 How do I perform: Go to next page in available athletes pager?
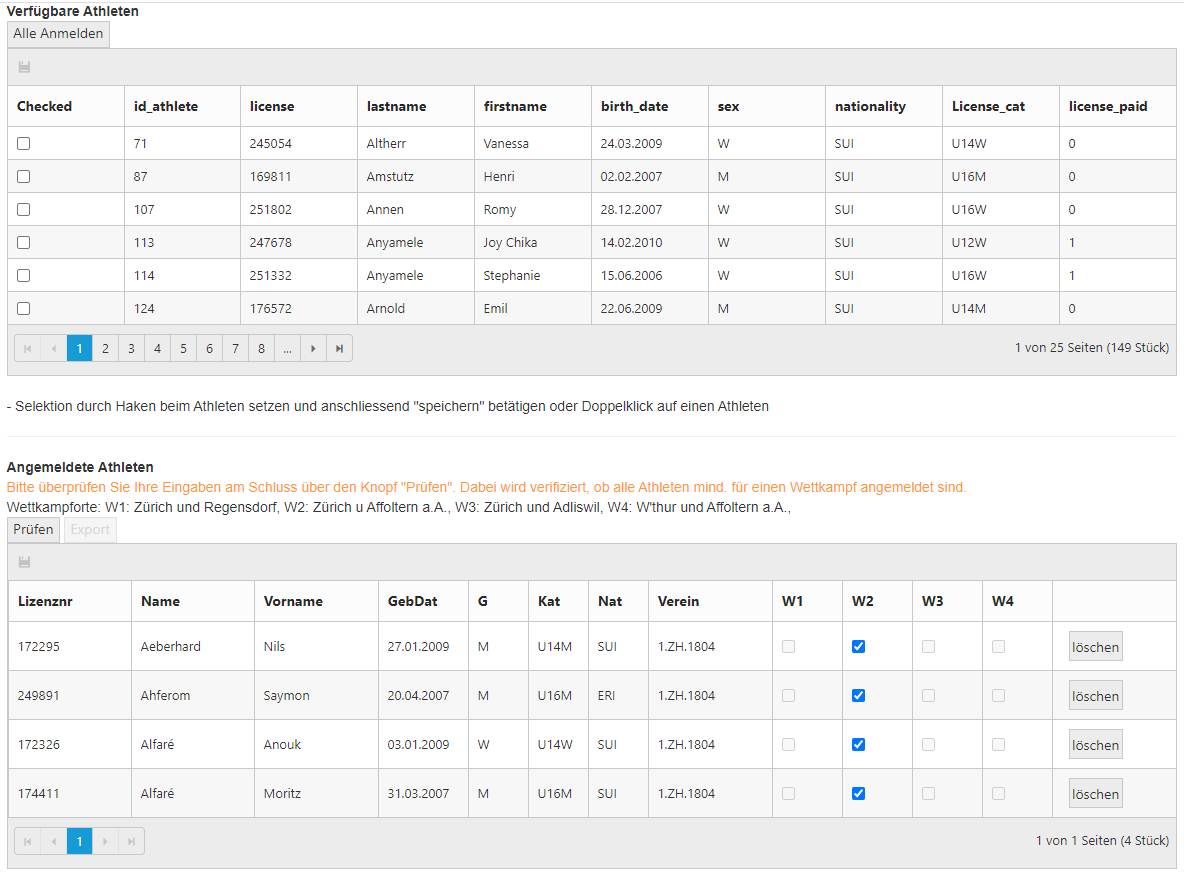click(314, 348)
